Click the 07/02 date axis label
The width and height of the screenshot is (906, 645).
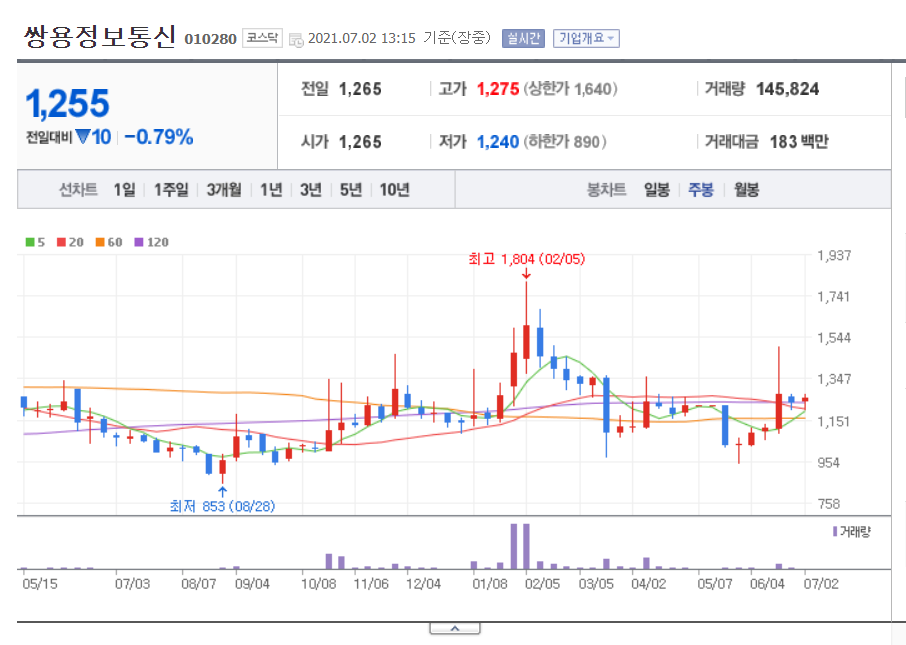coord(821,584)
